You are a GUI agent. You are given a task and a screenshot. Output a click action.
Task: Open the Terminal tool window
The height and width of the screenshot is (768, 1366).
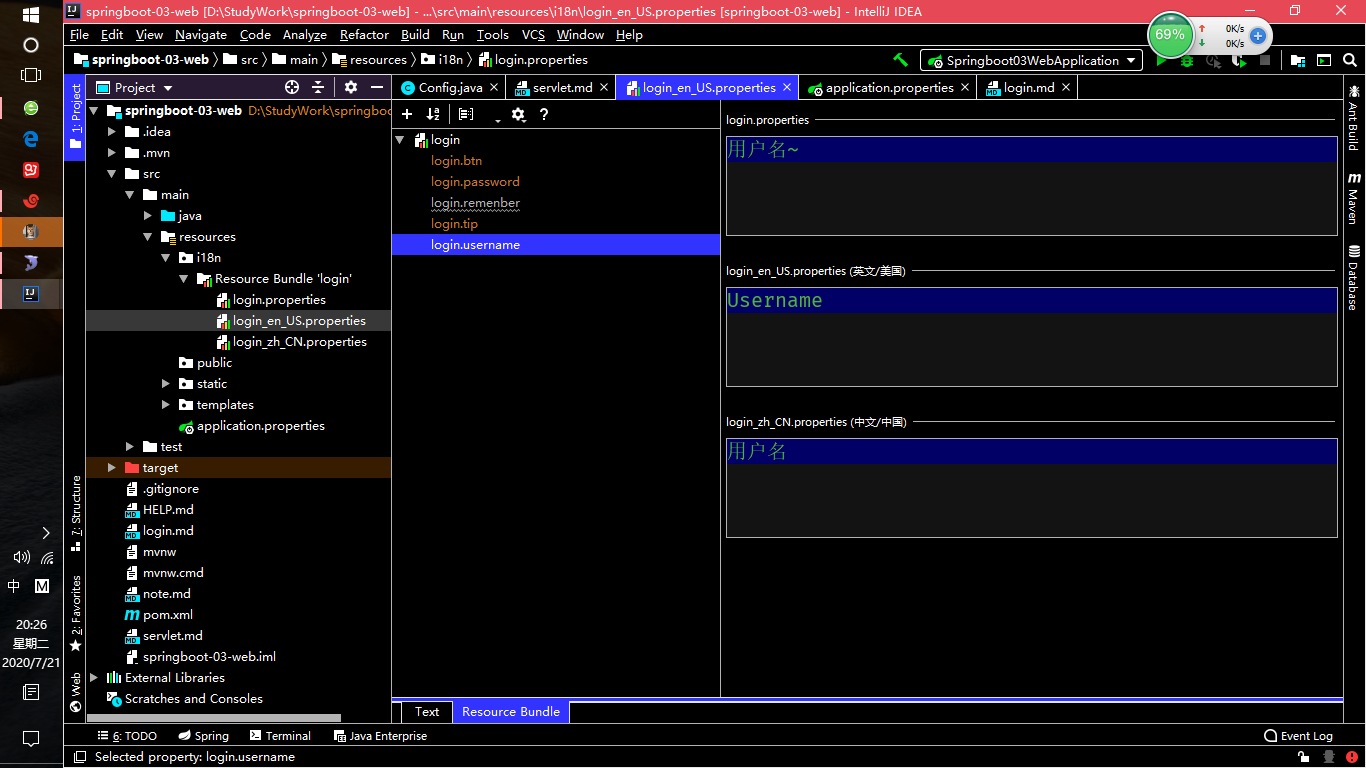tap(280, 736)
